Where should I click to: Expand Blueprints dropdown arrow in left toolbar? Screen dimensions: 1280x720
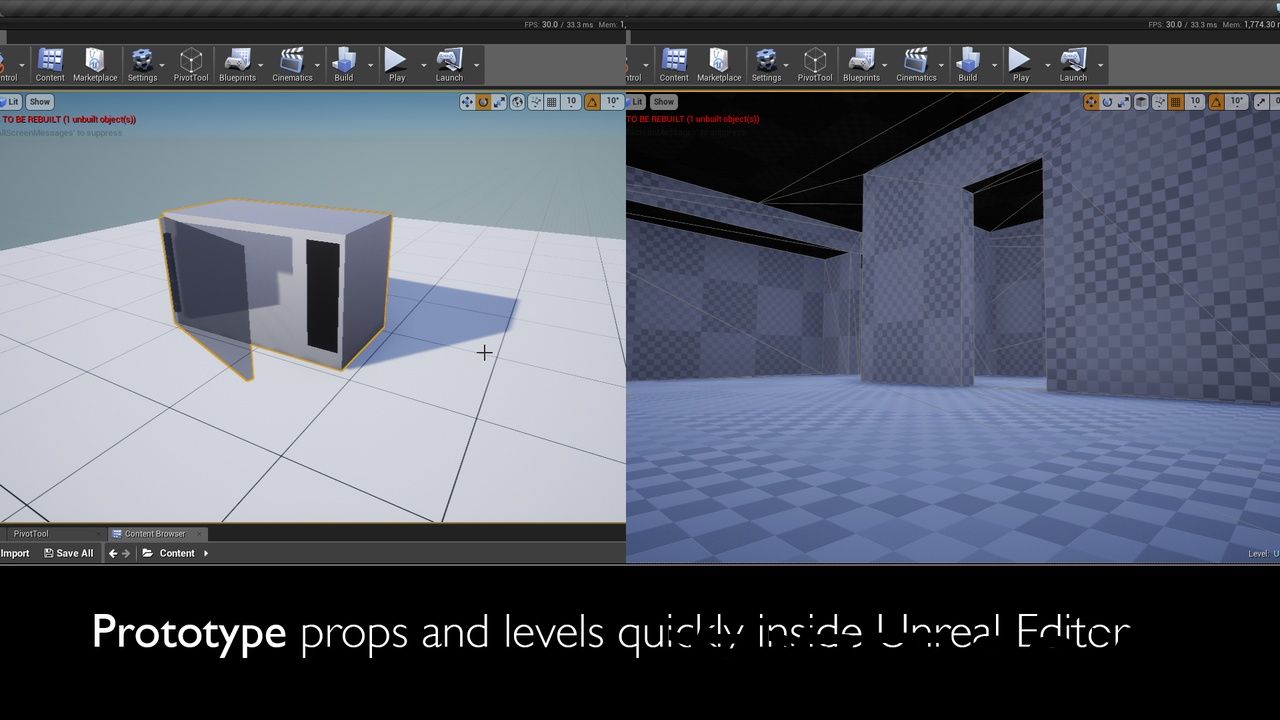(x=265, y=65)
